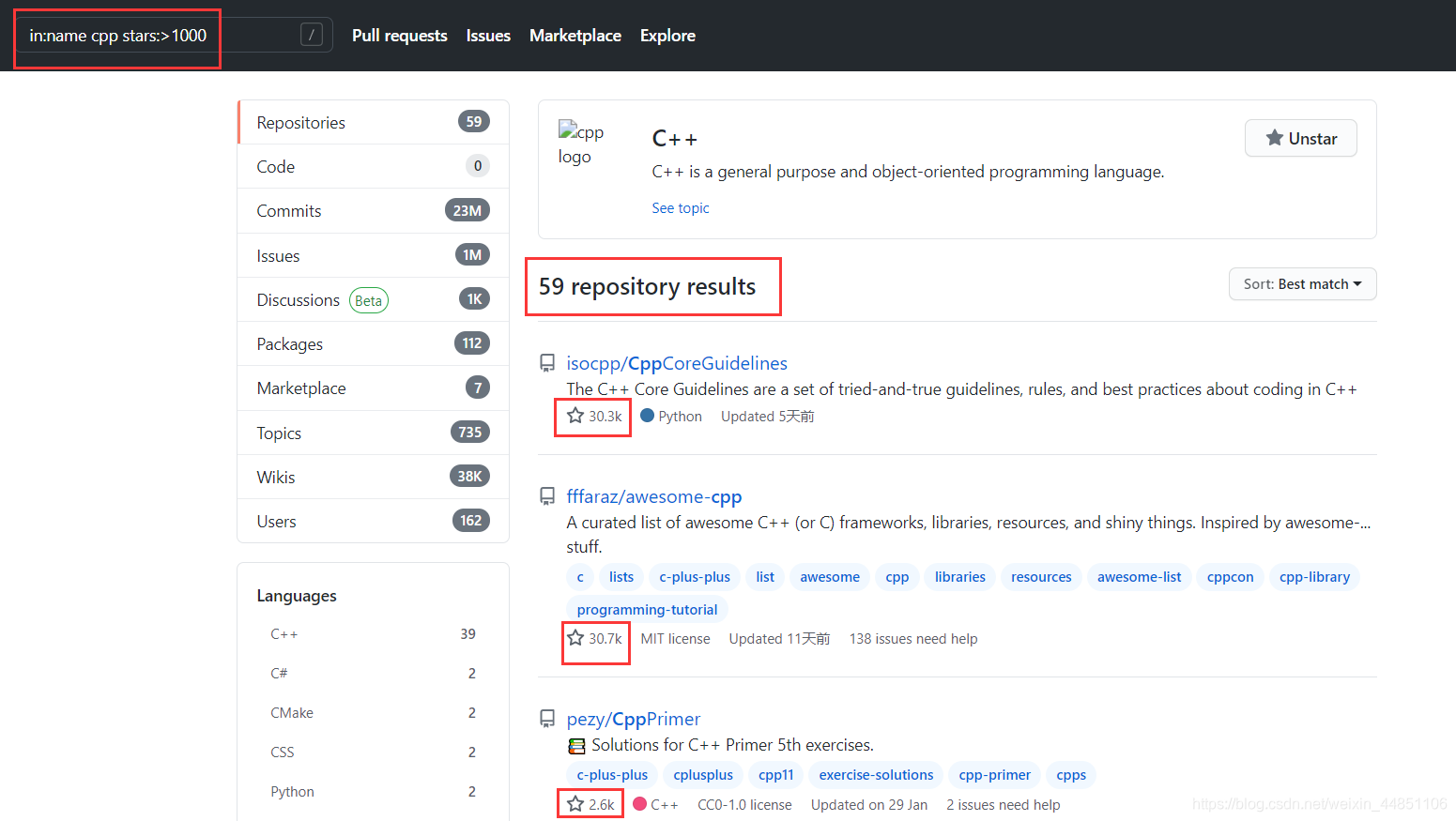This screenshot has width=1456, height=821.
Task: Click the 'cpp11' topic tag
Action: point(776,775)
